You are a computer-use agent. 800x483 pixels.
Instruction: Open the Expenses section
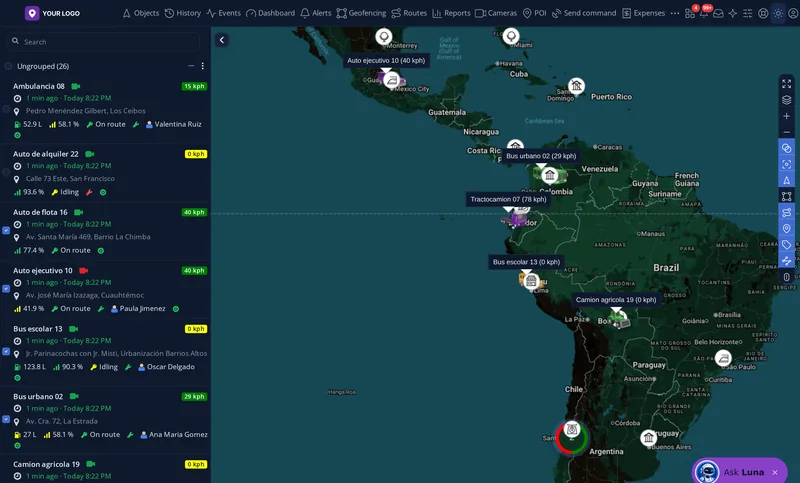coord(643,13)
